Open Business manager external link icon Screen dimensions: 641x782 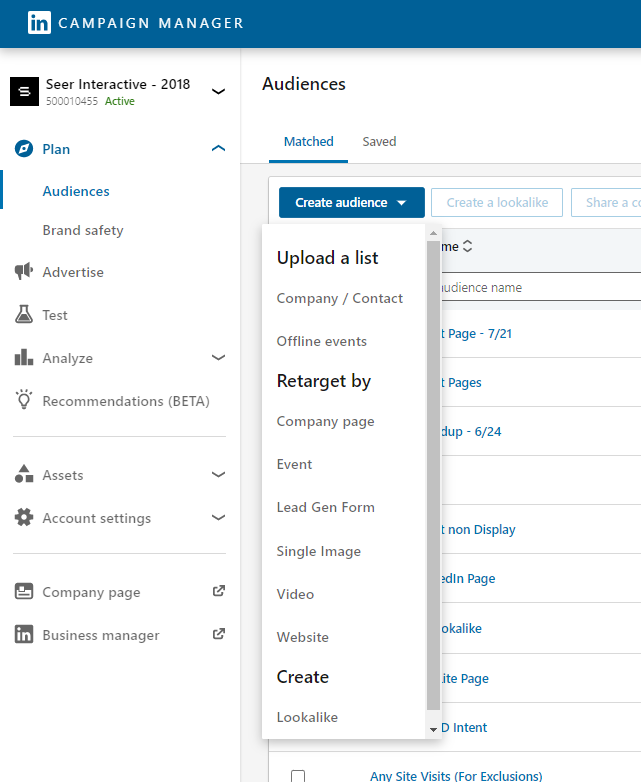coord(219,634)
